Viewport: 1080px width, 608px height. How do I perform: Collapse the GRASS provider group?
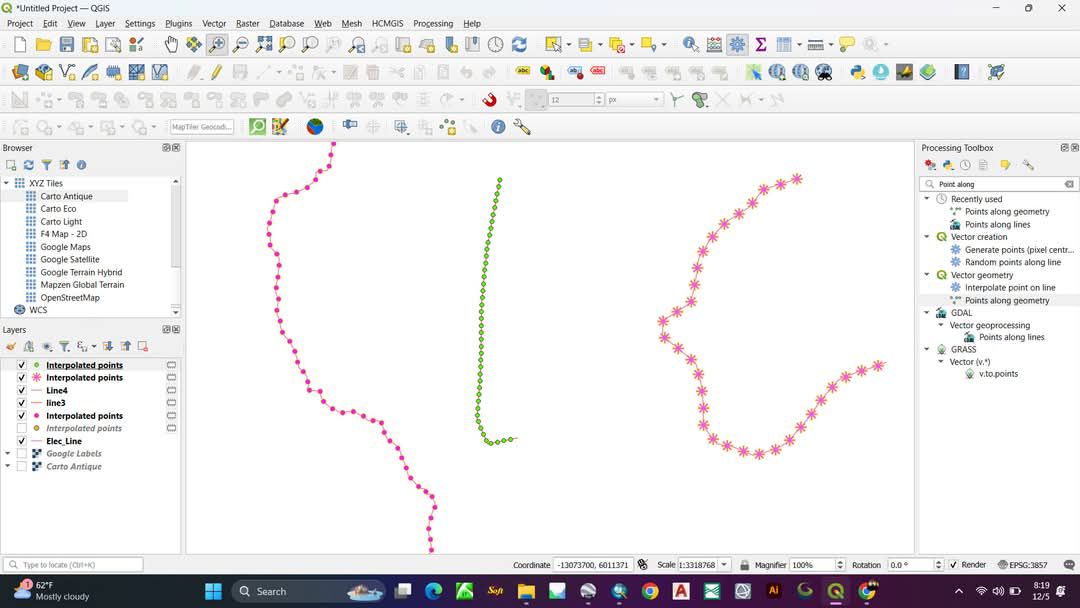click(x=927, y=349)
